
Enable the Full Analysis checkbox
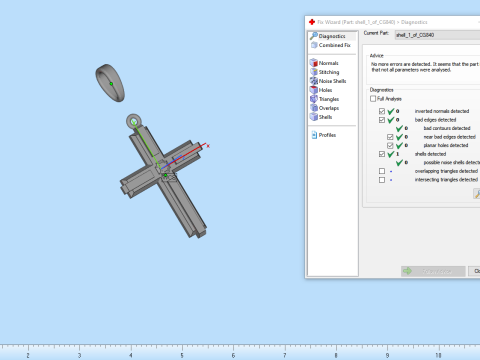click(x=373, y=99)
